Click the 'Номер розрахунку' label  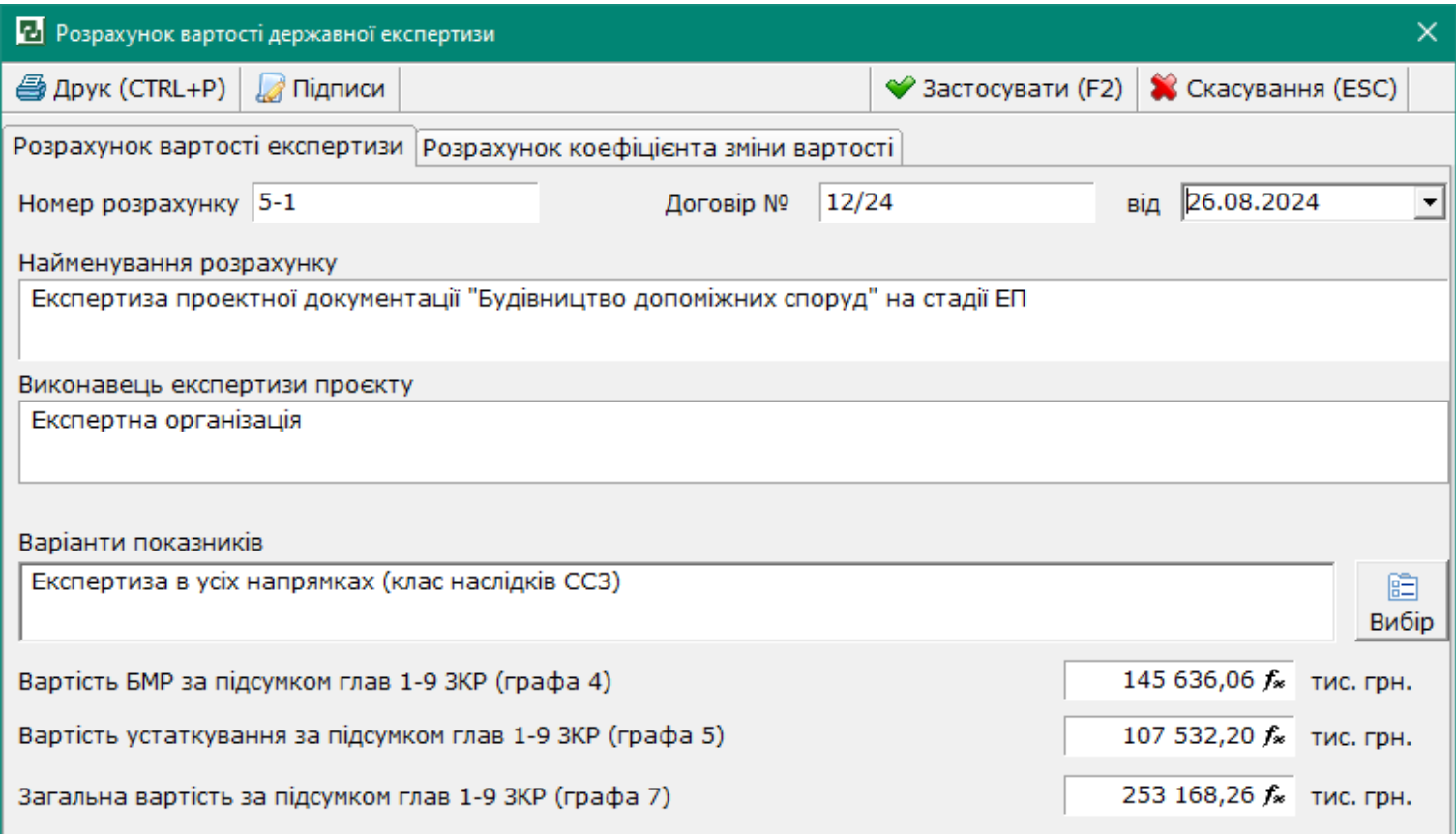[128, 204]
